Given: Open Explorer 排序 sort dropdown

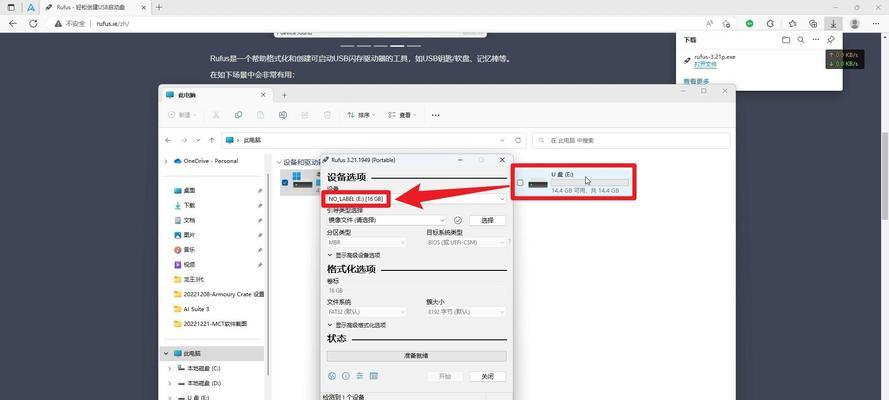Looking at the screenshot, I should click(x=361, y=115).
